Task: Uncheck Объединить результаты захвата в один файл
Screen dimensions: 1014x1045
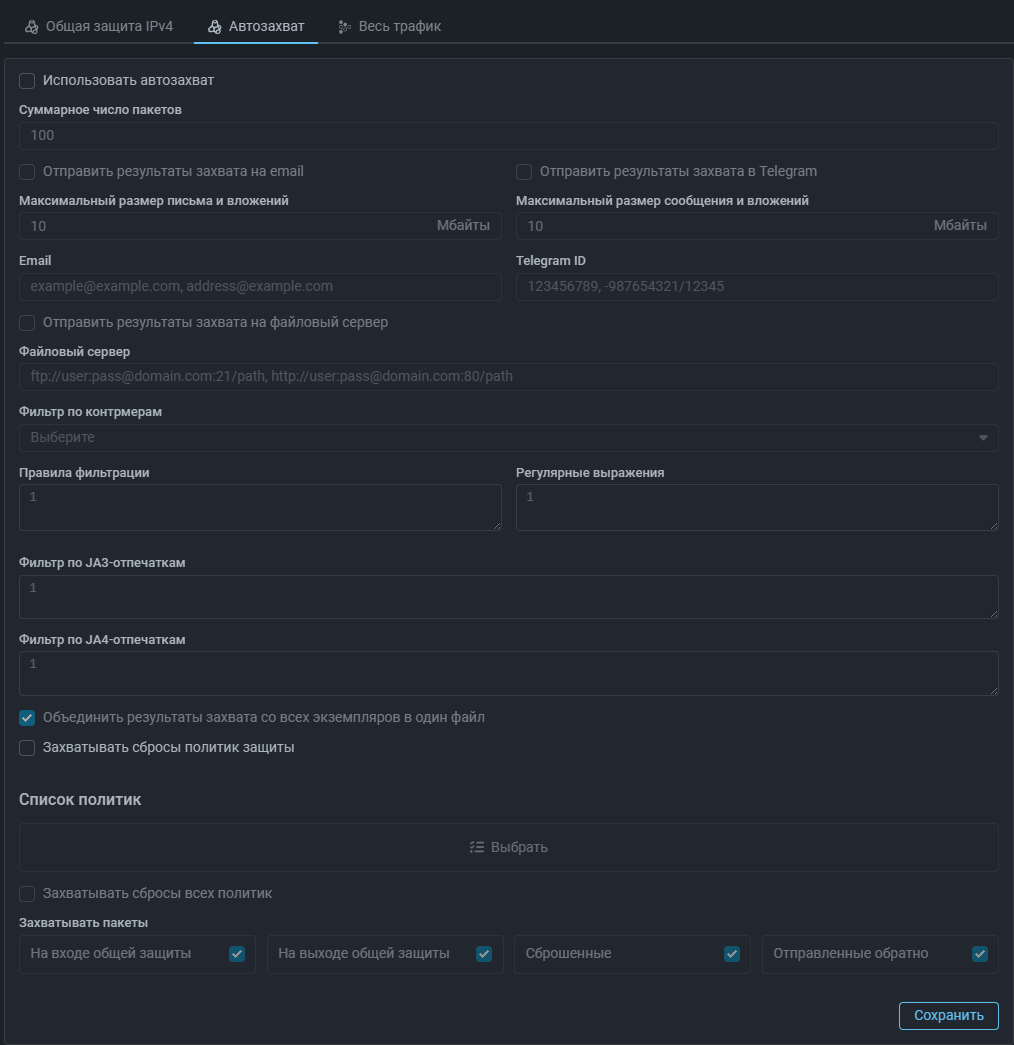Action: tap(27, 717)
